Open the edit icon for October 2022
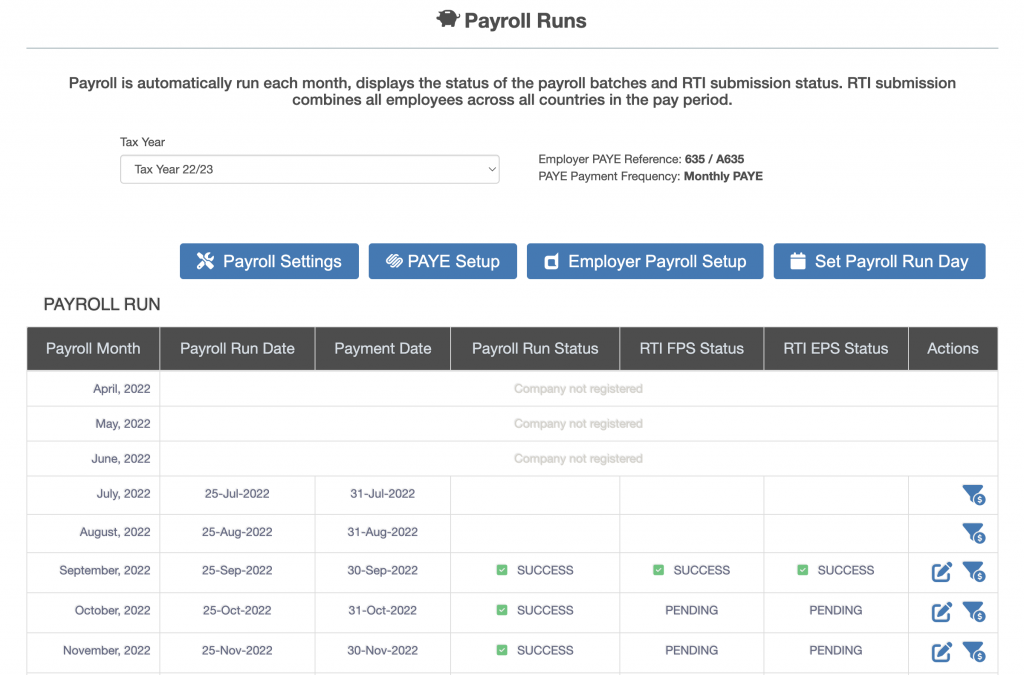 coord(941,612)
